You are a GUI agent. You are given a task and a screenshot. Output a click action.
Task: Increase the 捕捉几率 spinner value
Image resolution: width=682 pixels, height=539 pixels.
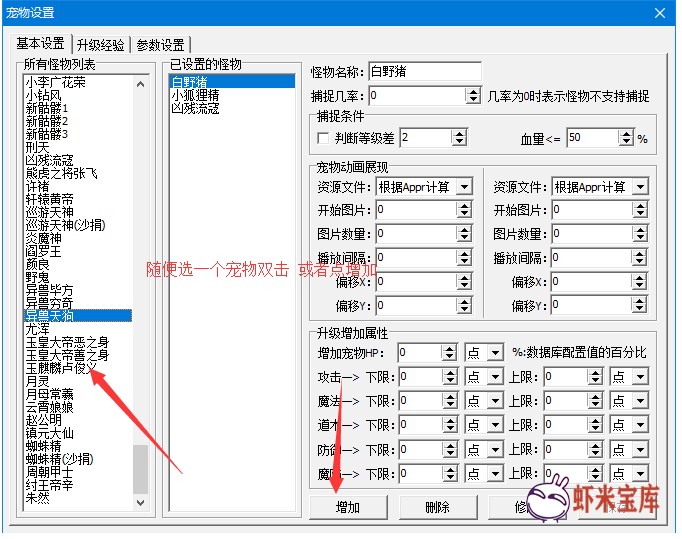click(x=473, y=92)
